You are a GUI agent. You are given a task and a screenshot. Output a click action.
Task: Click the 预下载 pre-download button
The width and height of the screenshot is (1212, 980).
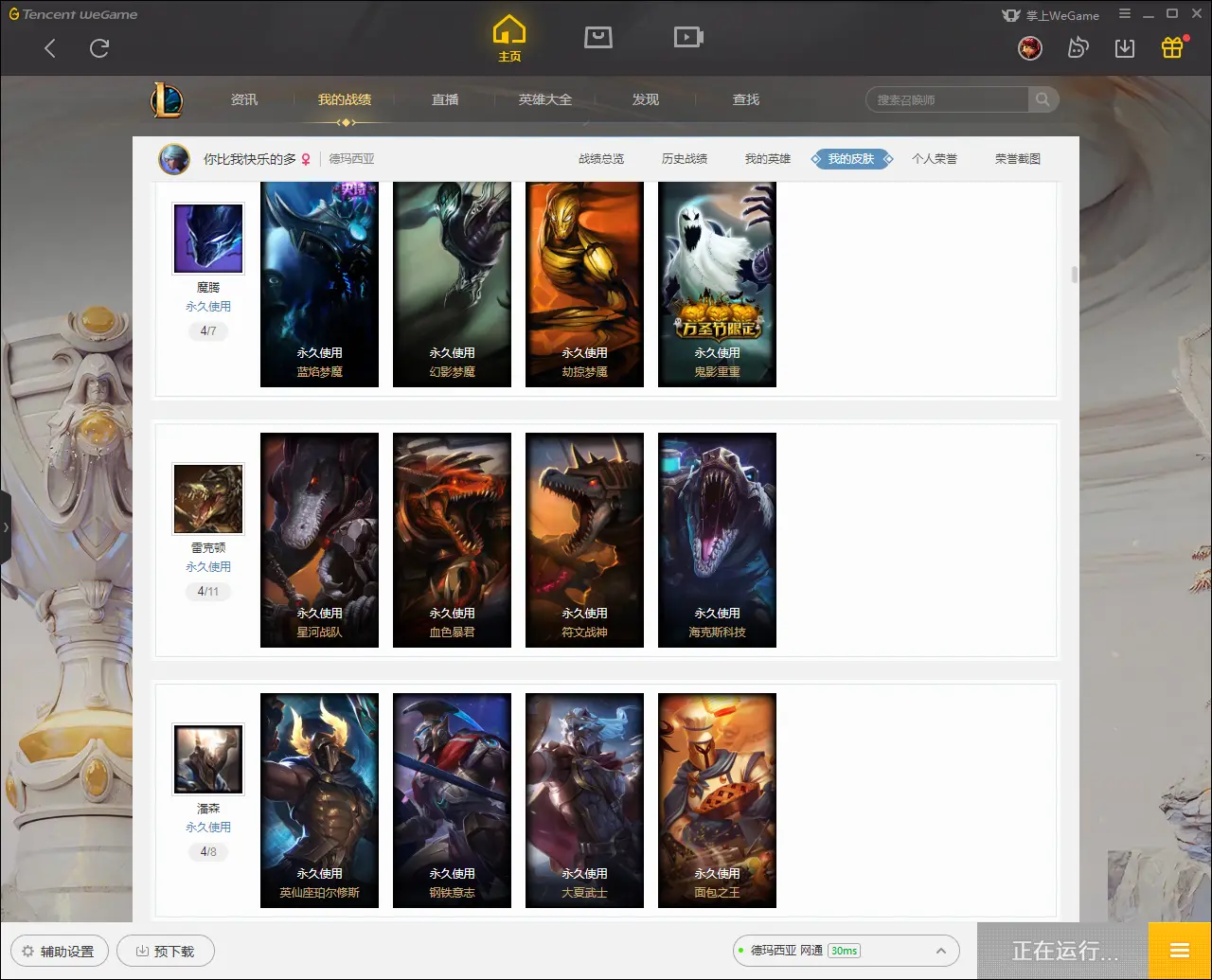(166, 951)
